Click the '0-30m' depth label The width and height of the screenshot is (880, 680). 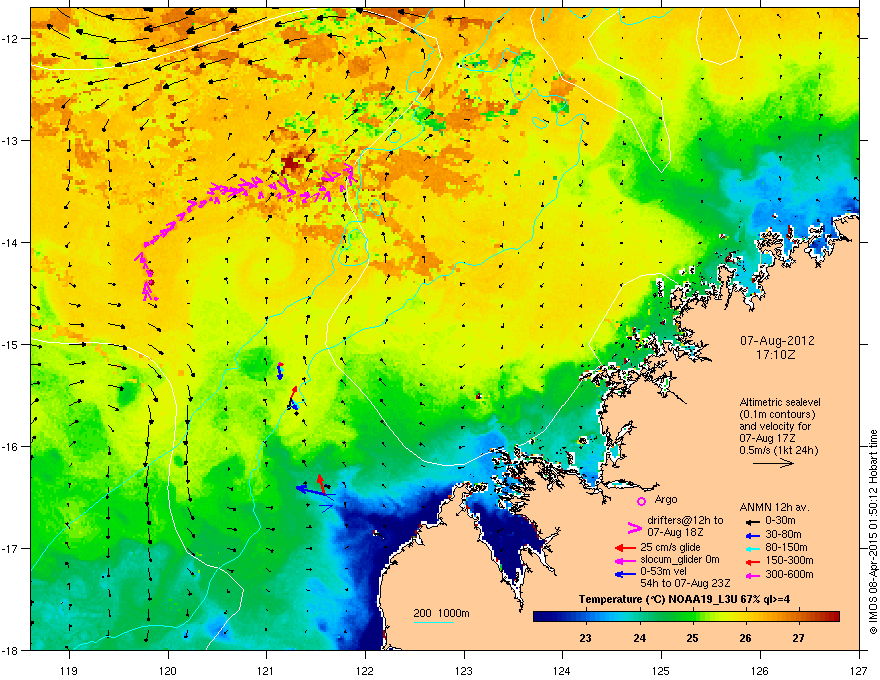pyautogui.click(x=780, y=521)
